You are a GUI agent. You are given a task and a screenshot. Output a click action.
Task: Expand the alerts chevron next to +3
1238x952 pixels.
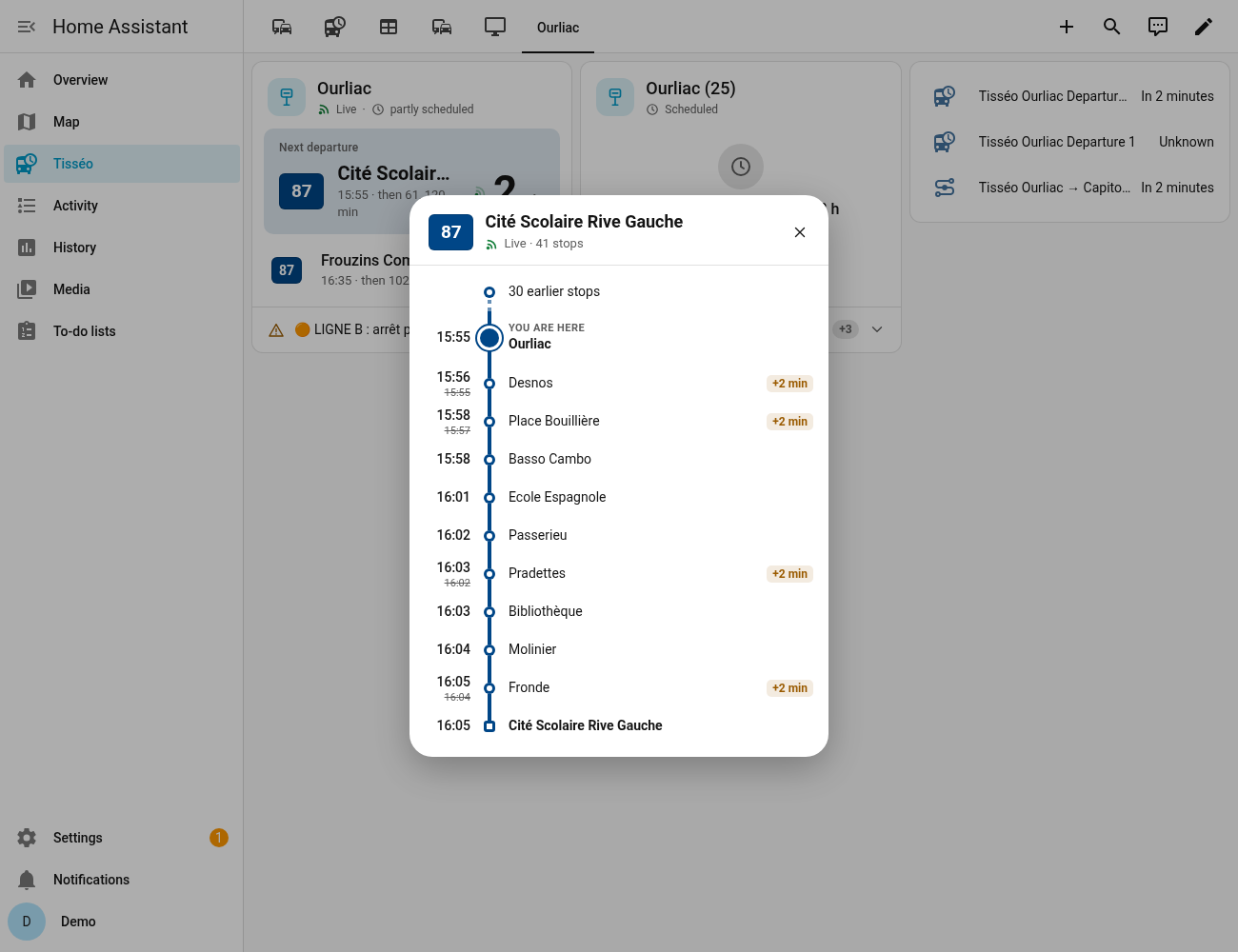pyautogui.click(x=877, y=329)
